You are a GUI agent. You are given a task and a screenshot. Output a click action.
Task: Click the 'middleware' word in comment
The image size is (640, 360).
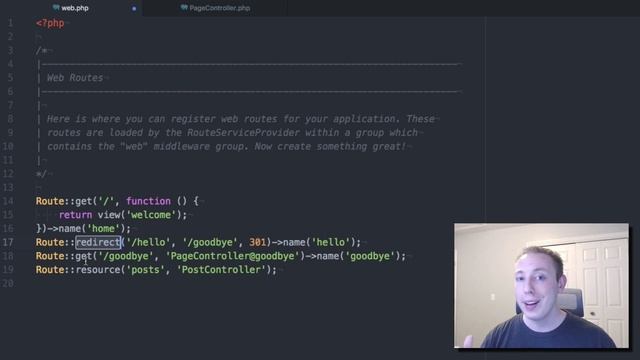click(x=182, y=147)
